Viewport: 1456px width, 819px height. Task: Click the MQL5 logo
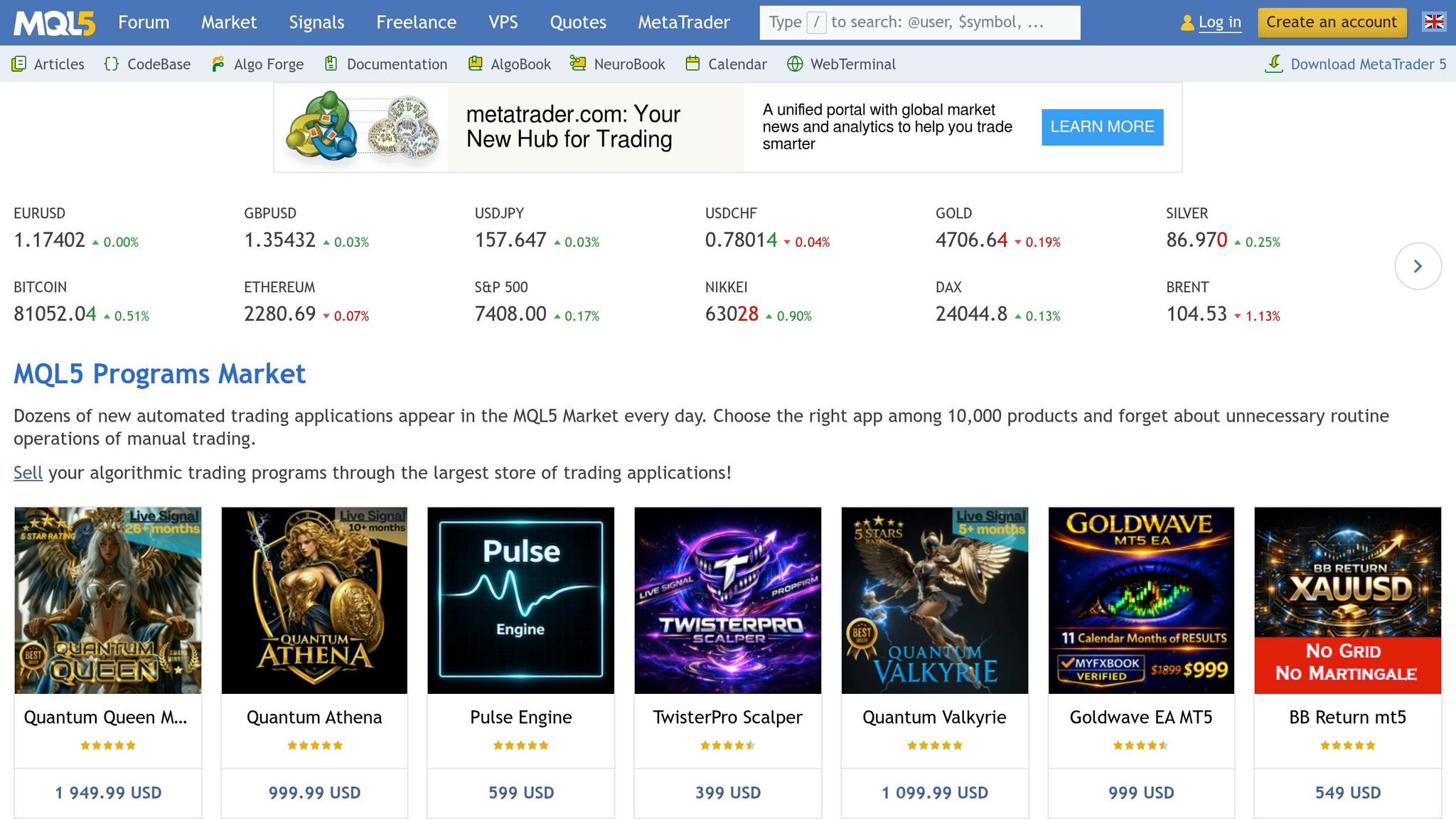[54, 23]
